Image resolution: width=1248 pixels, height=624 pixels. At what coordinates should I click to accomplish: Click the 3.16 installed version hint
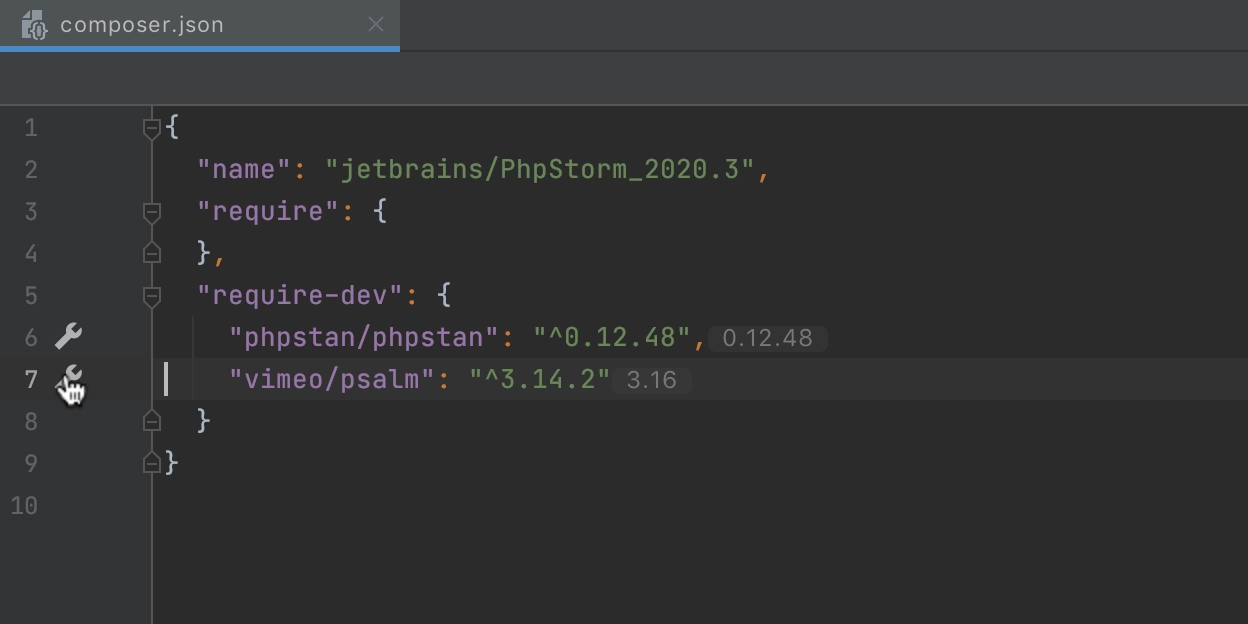651,380
